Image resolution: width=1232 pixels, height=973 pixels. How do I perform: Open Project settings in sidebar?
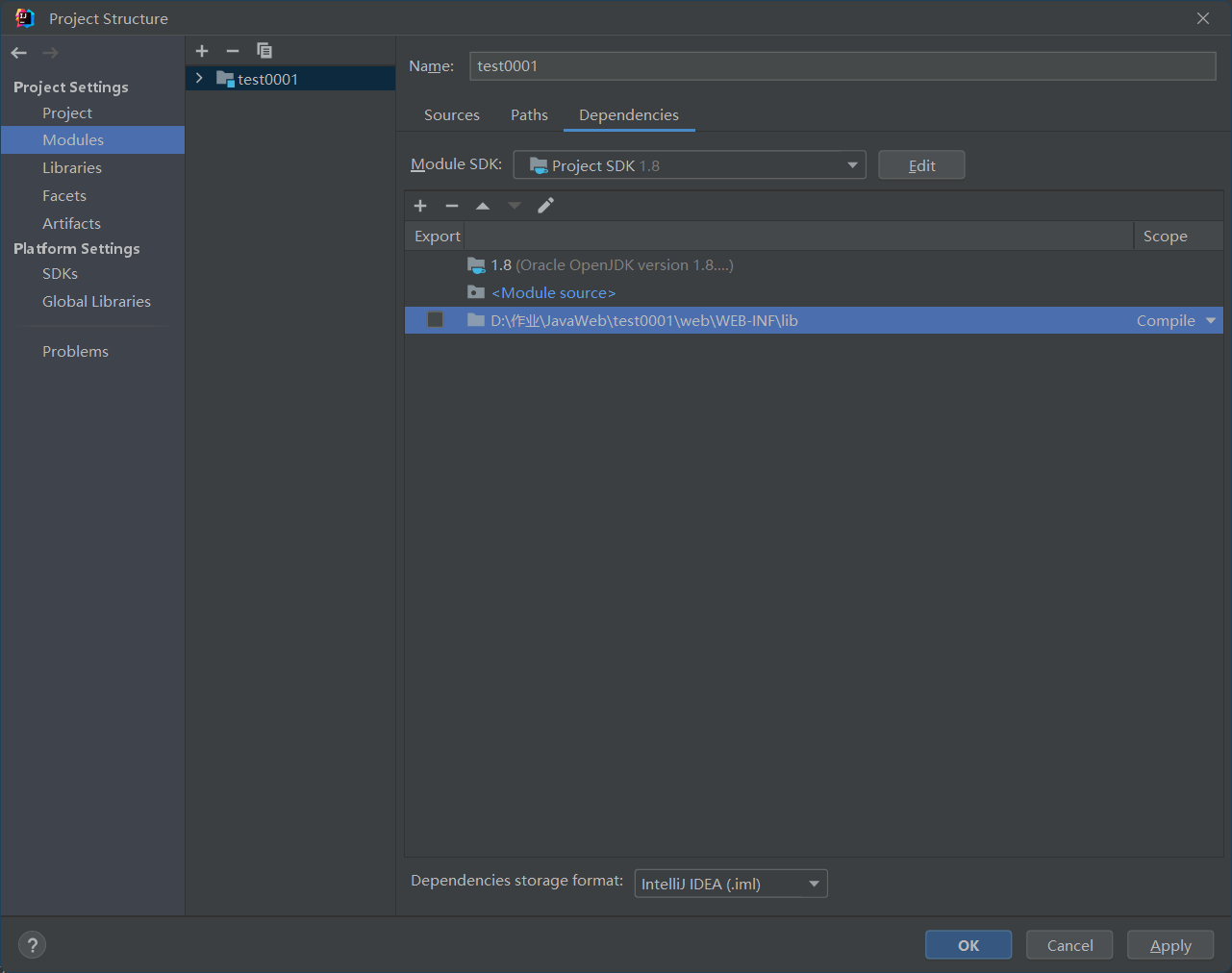tap(67, 113)
